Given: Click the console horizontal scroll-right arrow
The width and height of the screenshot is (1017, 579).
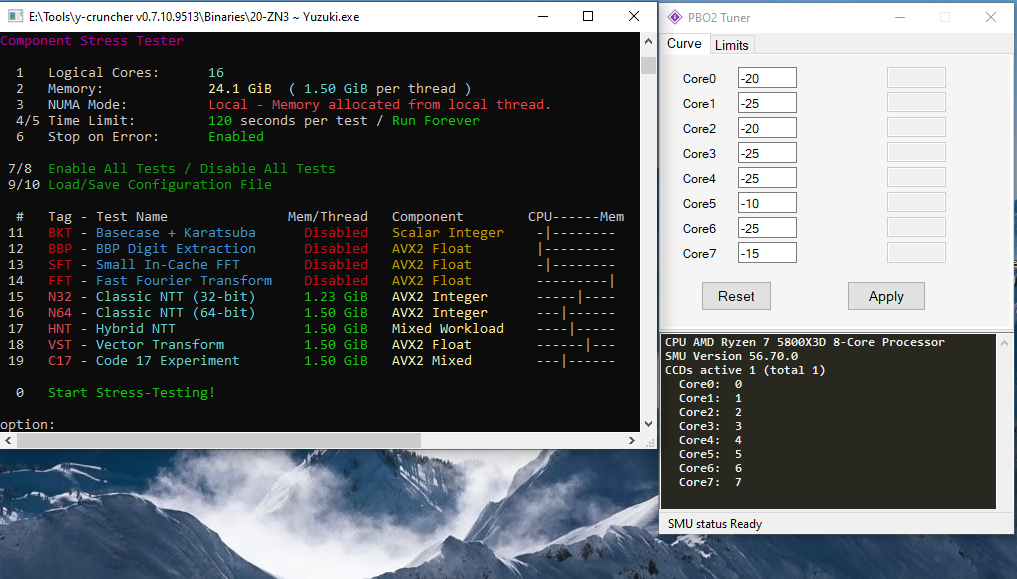Looking at the screenshot, I should click(x=632, y=440).
